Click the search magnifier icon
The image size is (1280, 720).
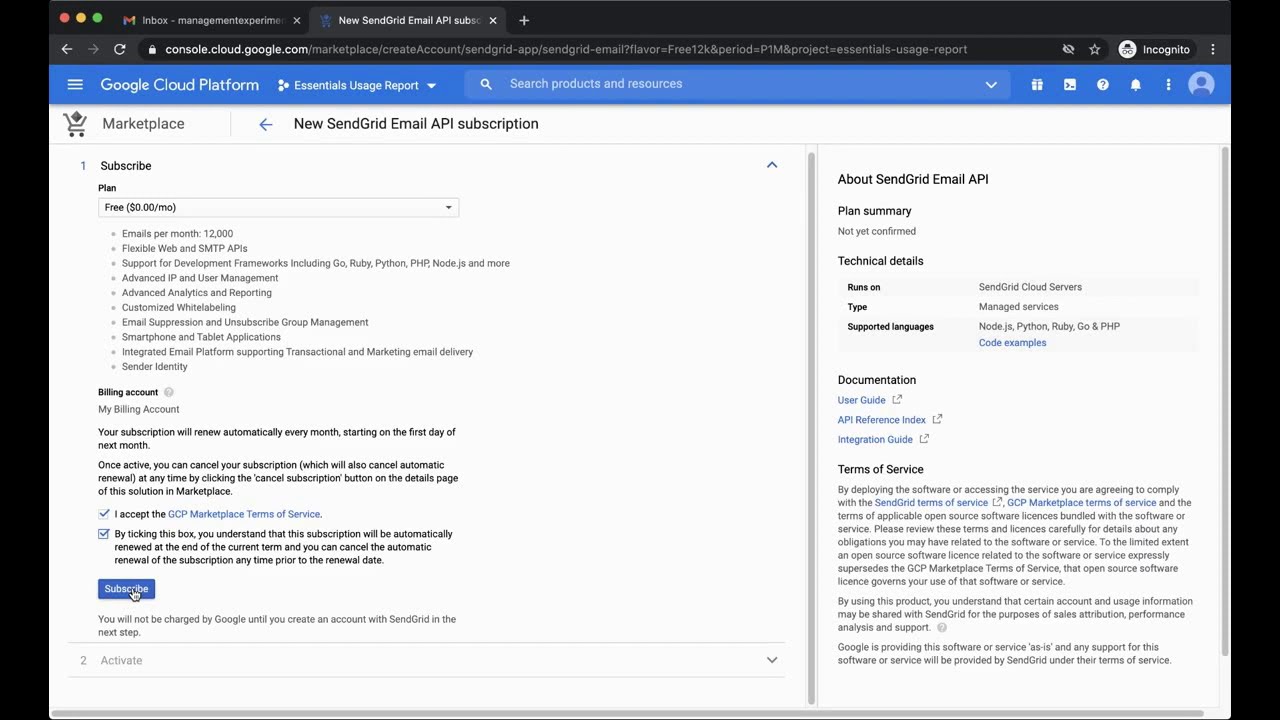(486, 84)
